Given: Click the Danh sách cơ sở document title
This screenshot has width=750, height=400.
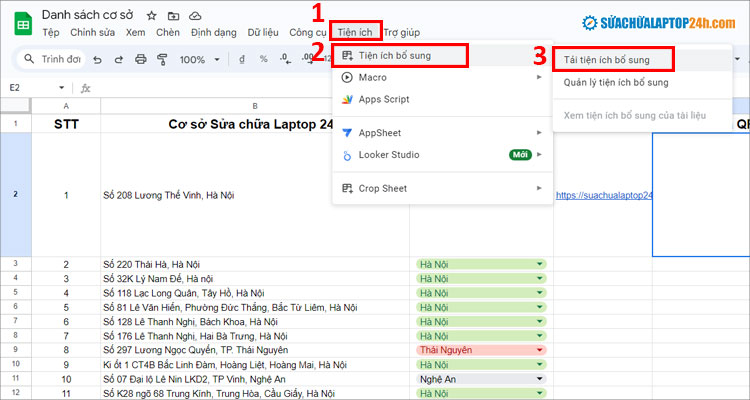Looking at the screenshot, I should (88, 15).
